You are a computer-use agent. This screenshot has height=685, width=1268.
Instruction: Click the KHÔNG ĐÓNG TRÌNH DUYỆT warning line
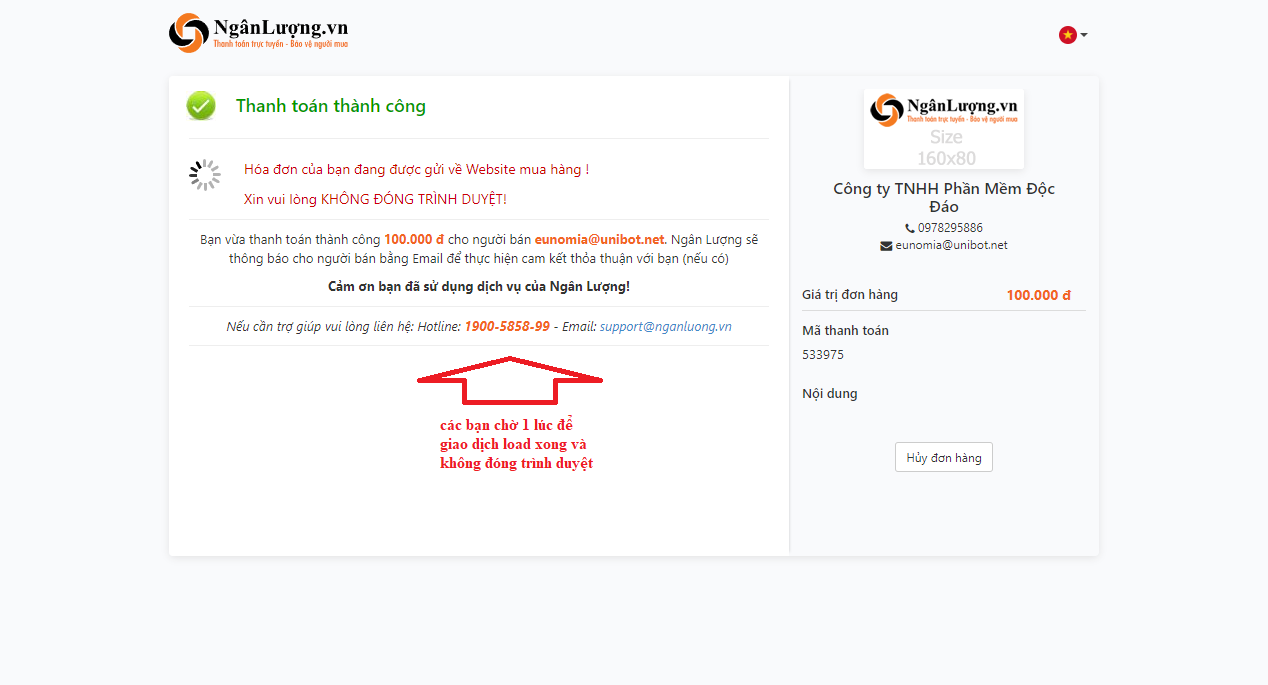(375, 199)
